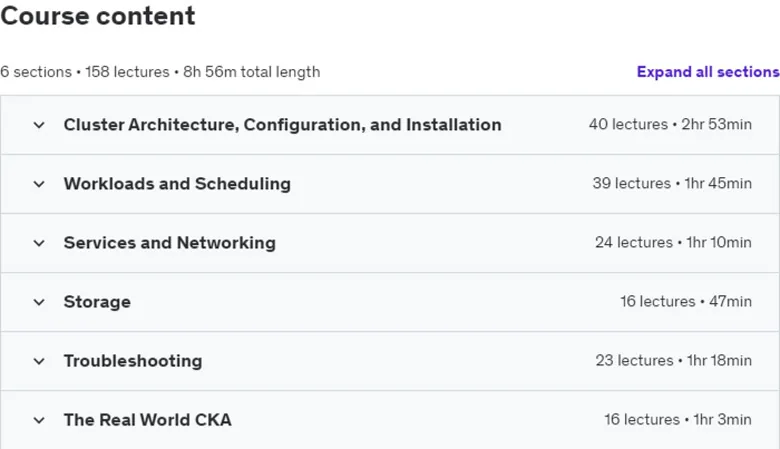The width and height of the screenshot is (780, 449).
Task: Expand the Workloads and Scheduling chevron
Action: [39, 184]
